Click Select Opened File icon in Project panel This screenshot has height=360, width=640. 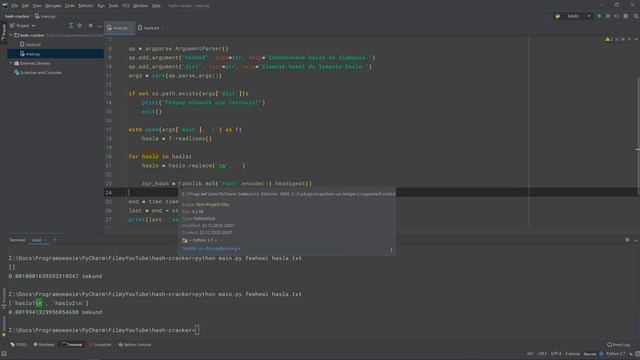point(80,26)
